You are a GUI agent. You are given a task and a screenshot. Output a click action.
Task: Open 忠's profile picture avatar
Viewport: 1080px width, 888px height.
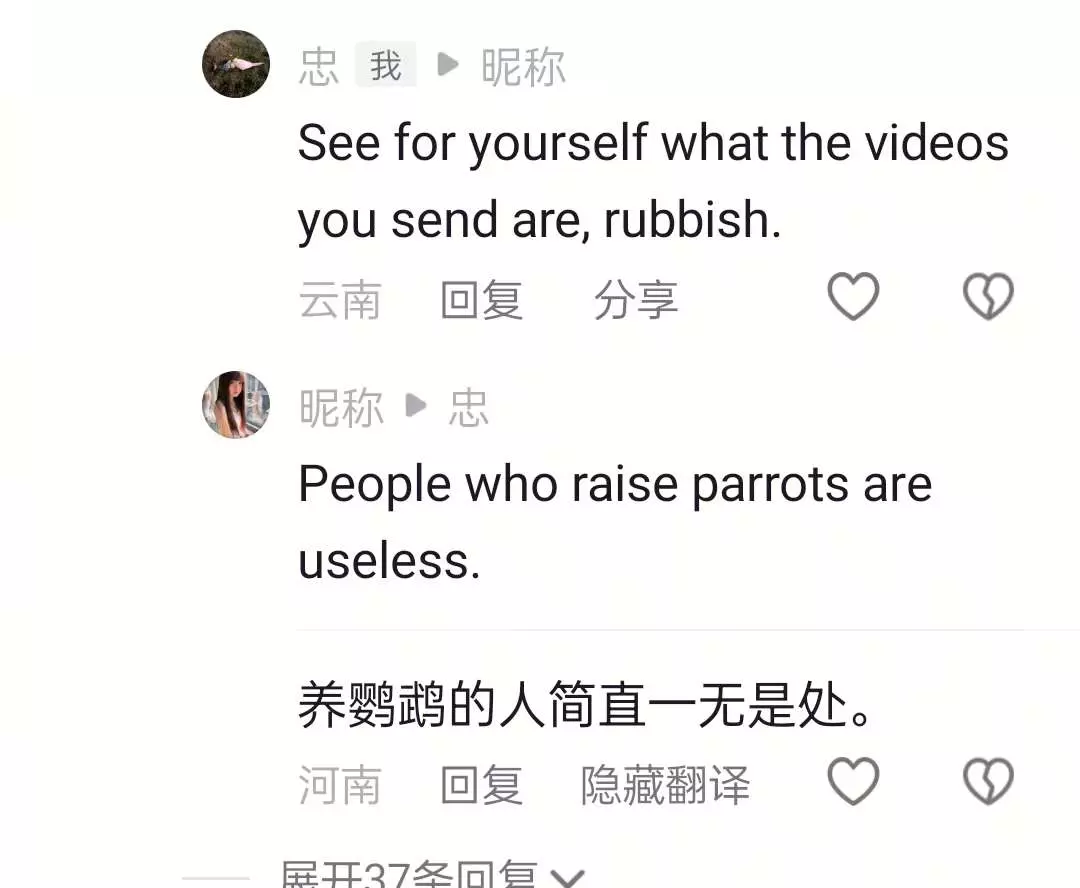click(236, 63)
